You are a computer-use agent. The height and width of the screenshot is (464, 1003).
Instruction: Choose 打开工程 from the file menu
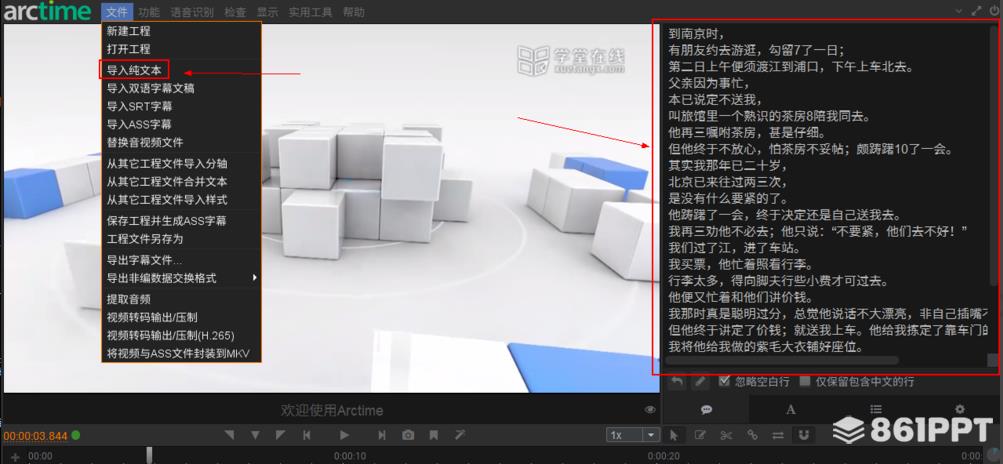point(181,49)
